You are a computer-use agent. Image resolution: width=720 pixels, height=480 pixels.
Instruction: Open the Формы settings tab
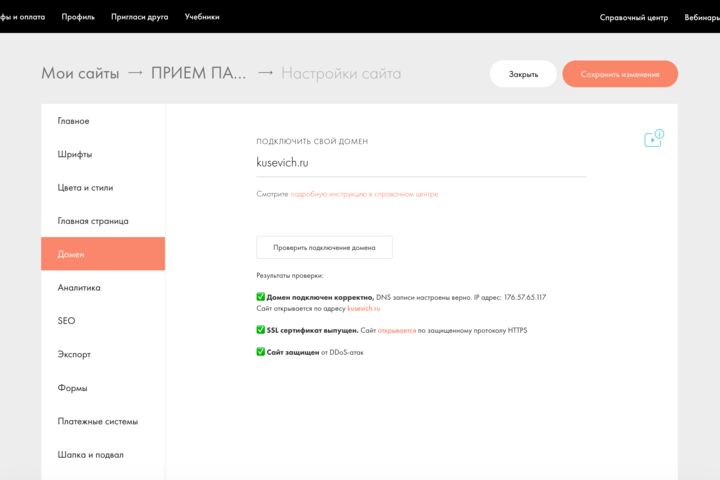pos(103,388)
